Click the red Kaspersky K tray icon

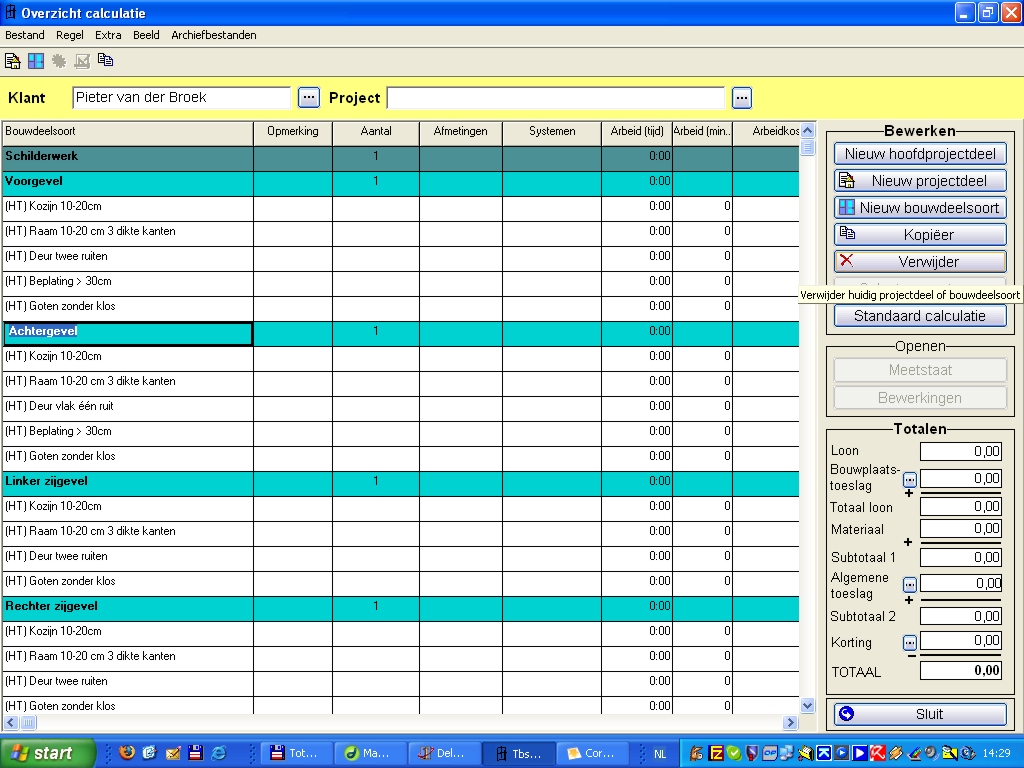(x=877, y=754)
